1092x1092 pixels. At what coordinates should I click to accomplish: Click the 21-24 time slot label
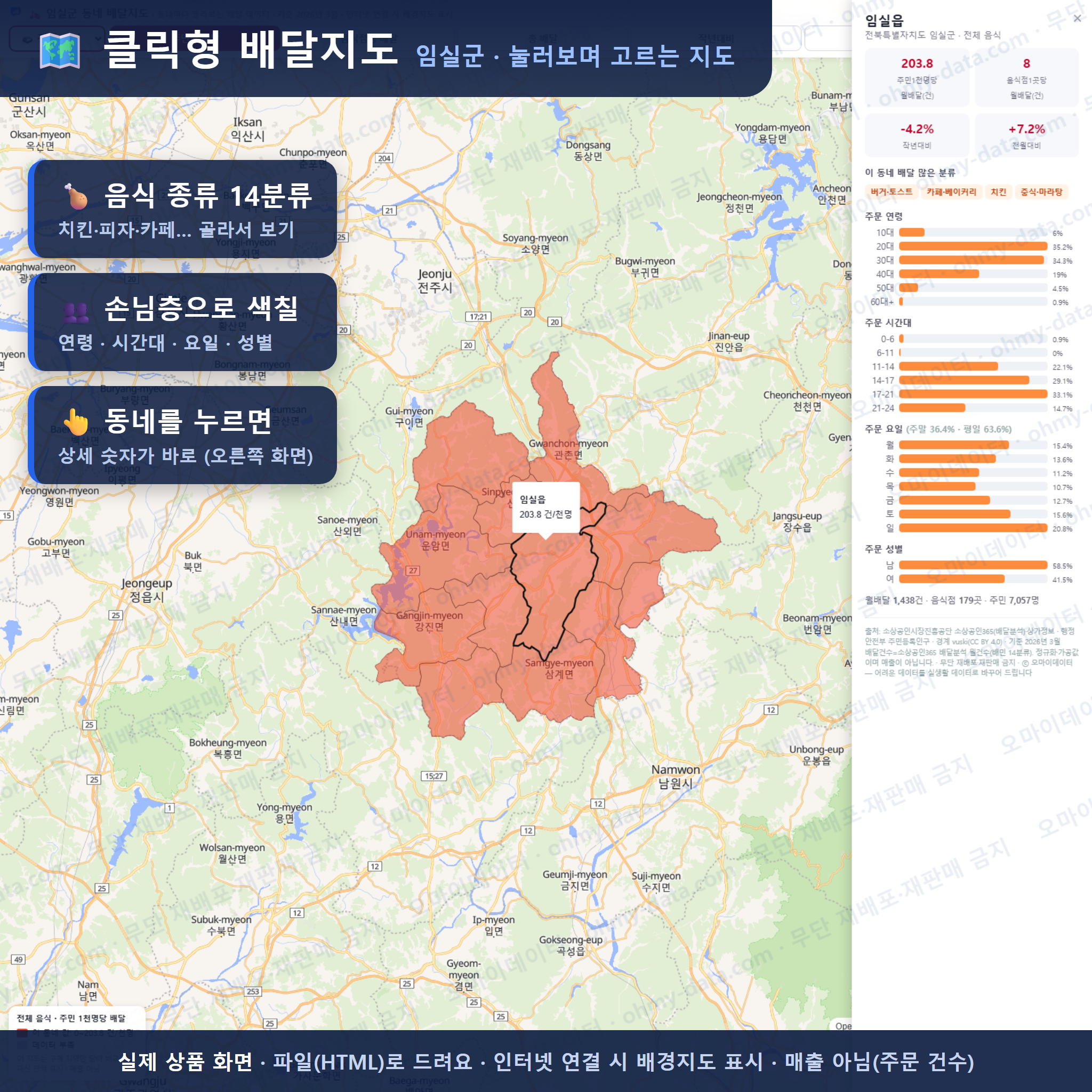click(x=883, y=408)
